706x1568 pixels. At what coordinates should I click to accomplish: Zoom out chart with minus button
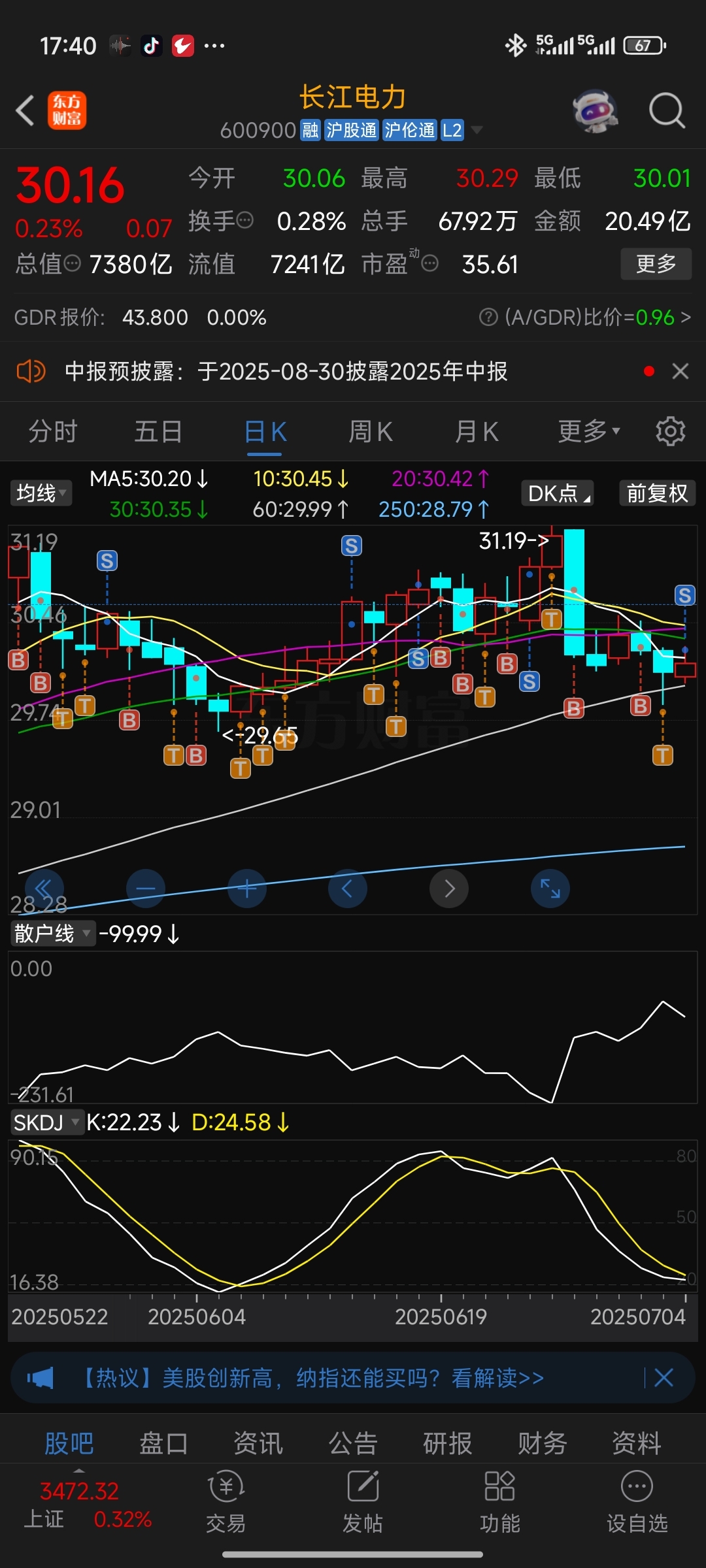[145, 889]
